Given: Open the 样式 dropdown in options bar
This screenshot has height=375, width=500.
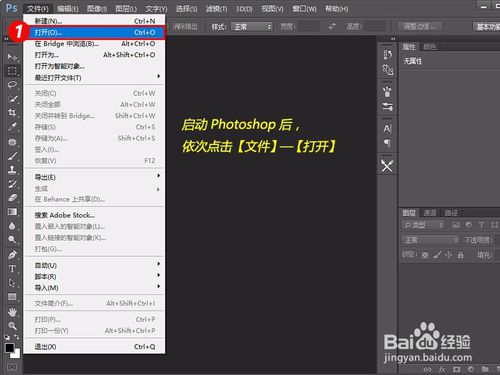Looking at the screenshot, I should point(252,26).
